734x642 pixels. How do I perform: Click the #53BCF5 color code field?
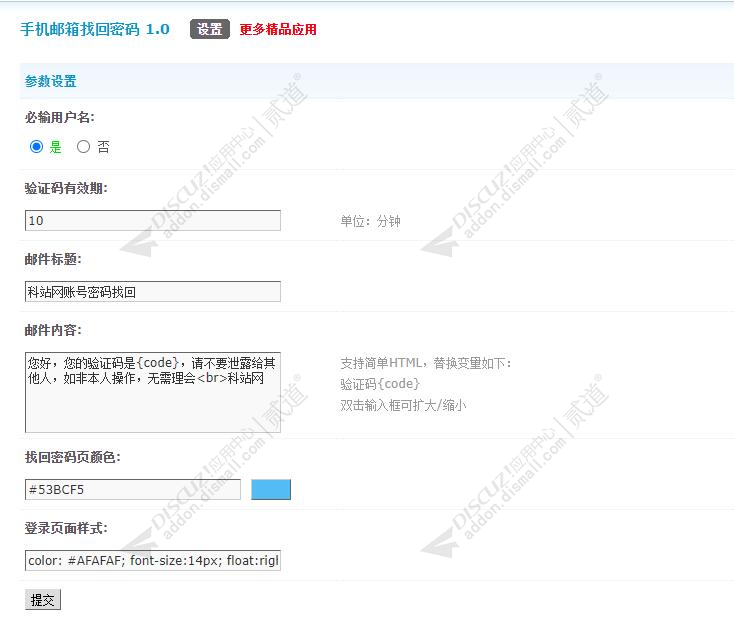(133, 489)
